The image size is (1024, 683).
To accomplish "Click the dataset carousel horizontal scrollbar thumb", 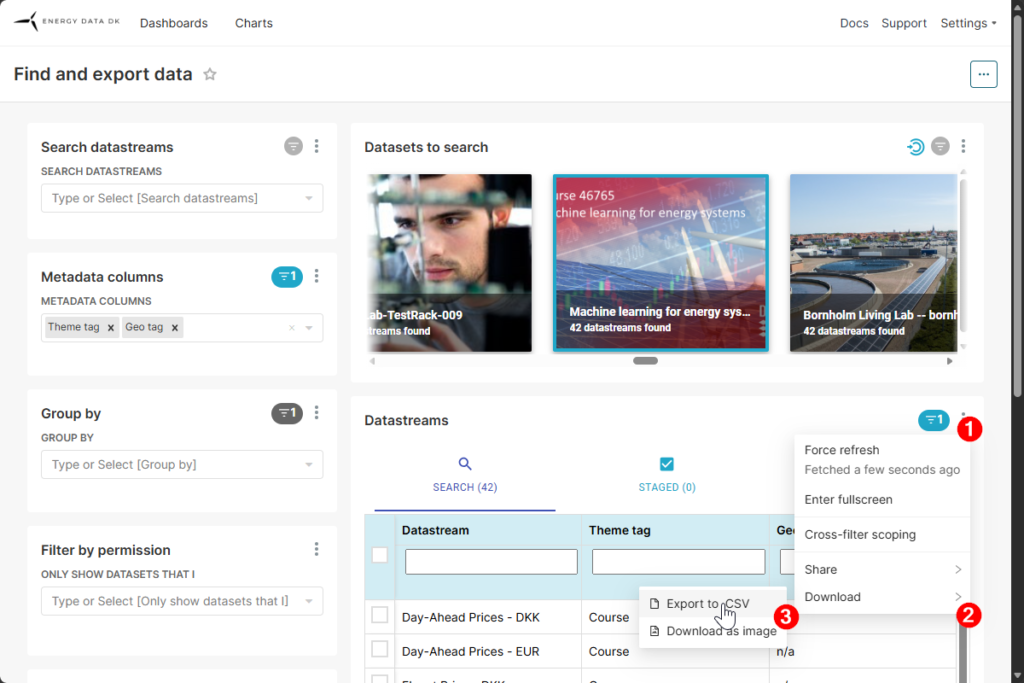I will pyautogui.click(x=645, y=360).
